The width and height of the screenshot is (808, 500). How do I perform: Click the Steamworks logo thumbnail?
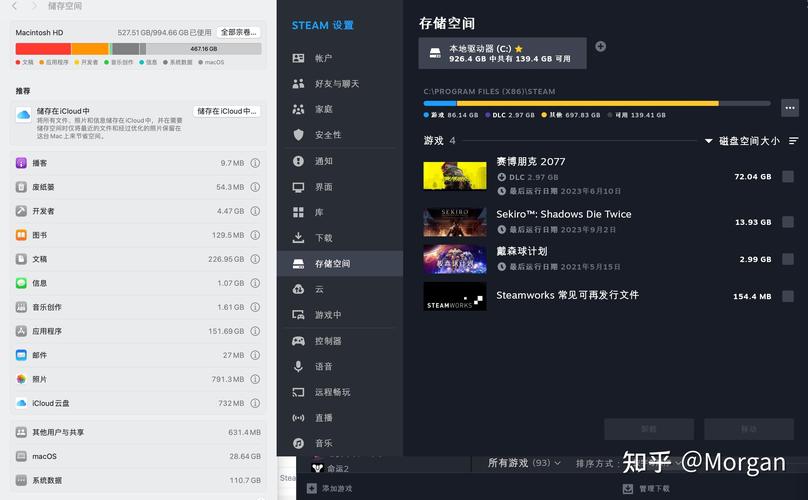point(455,296)
